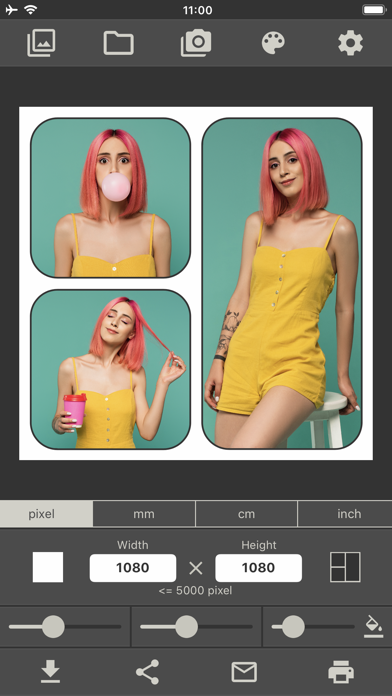This screenshot has width=392, height=696.
Task: Tap the airplane mode status icon
Action: click(x=12, y=10)
